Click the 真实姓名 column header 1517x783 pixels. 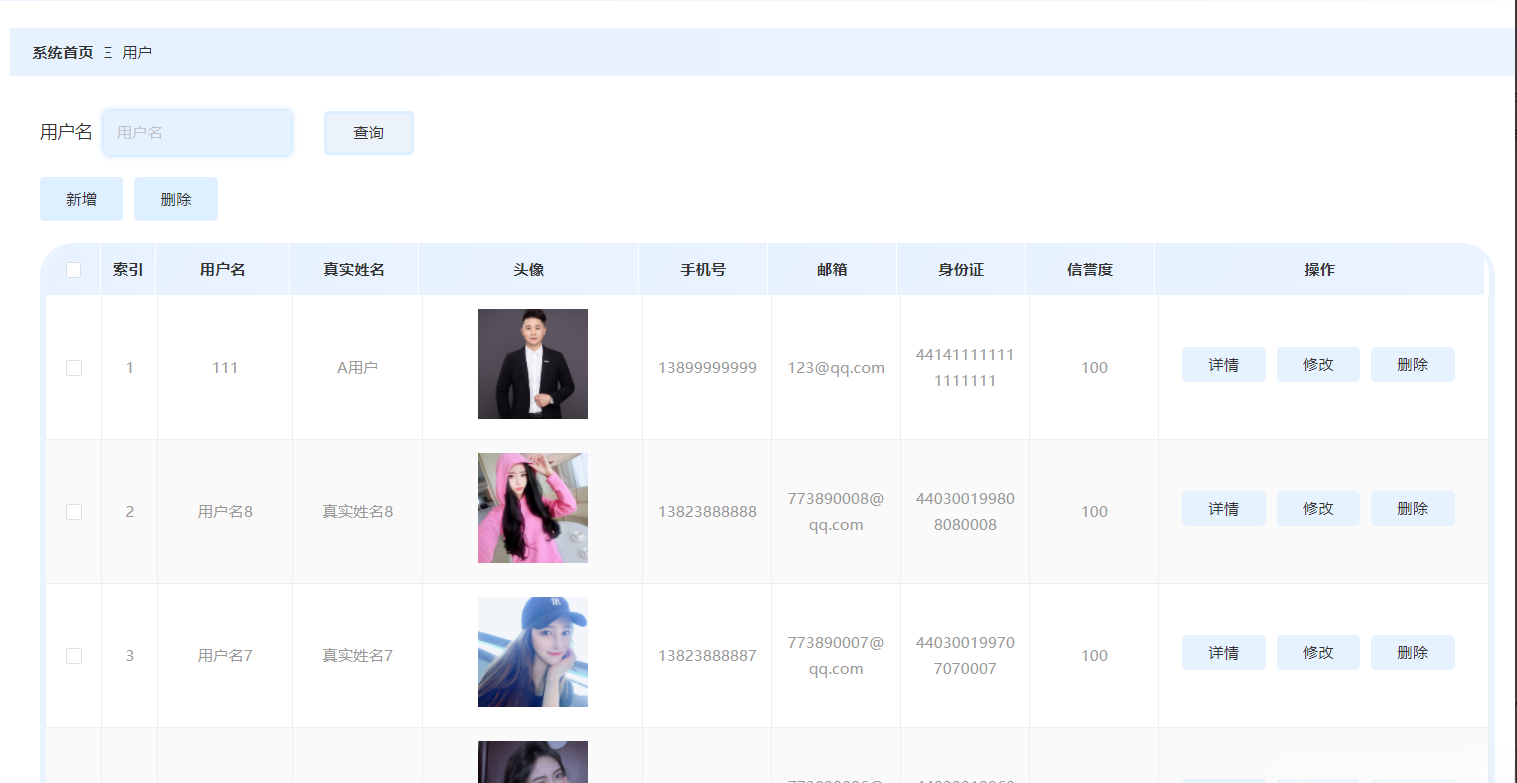click(354, 270)
